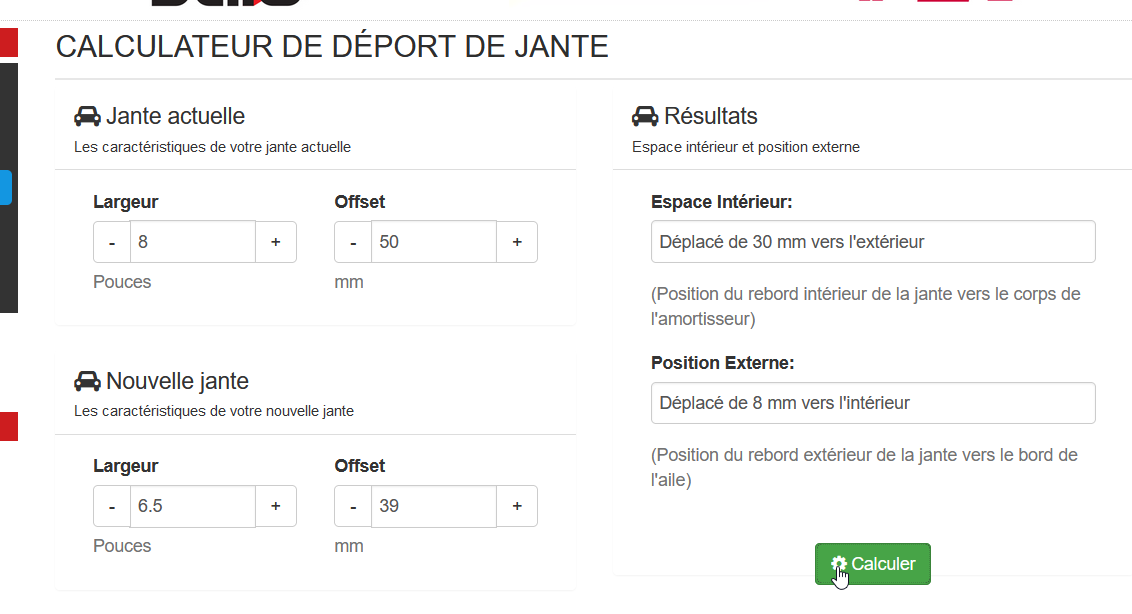Select the Position Externe result field

tap(873, 403)
